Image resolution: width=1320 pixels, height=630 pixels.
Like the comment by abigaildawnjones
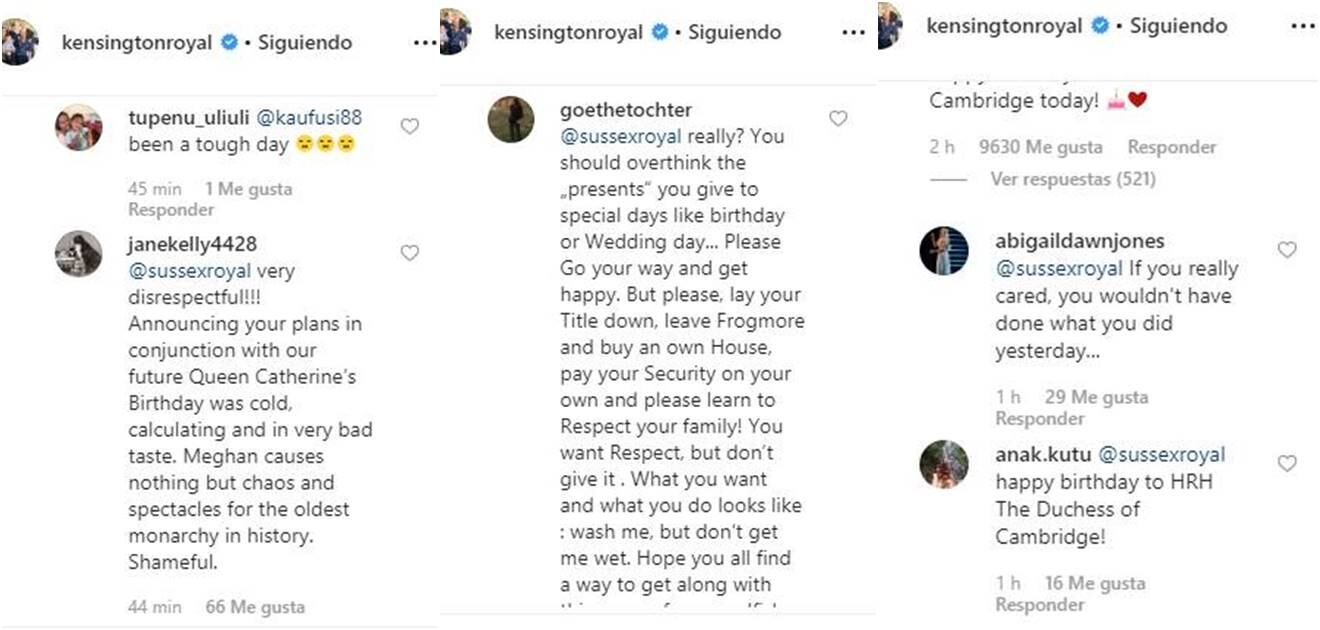coord(1287,250)
